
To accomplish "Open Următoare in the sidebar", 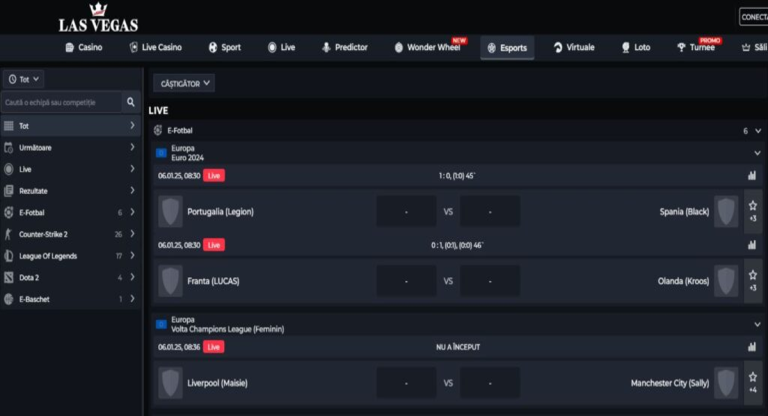I will click(x=71, y=147).
